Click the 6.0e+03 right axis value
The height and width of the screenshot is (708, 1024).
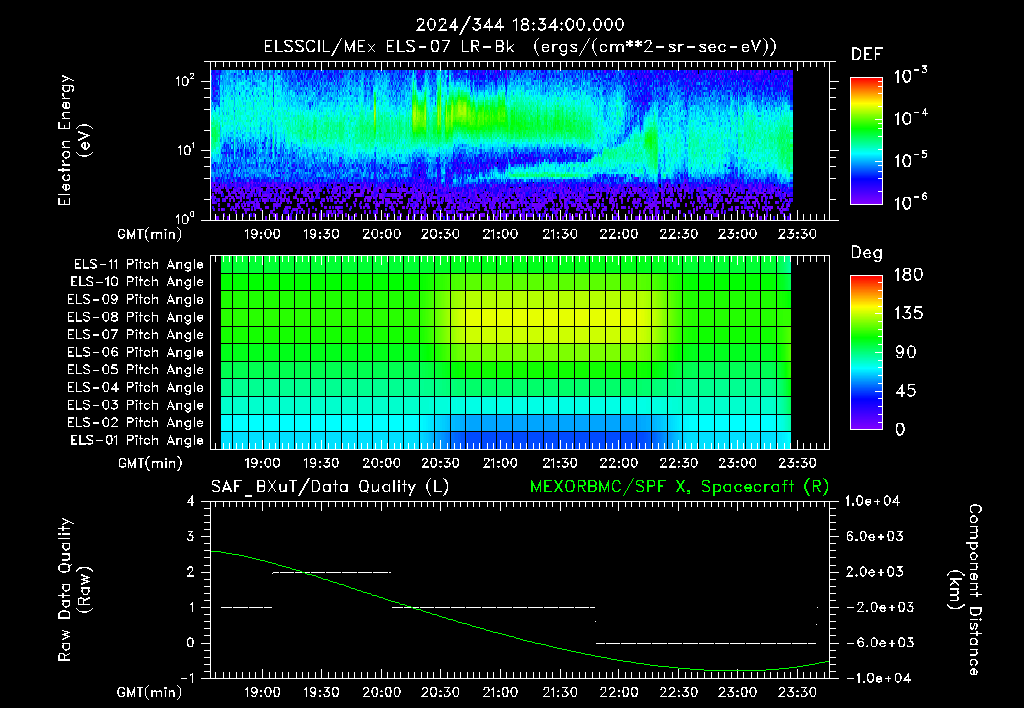pos(874,536)
